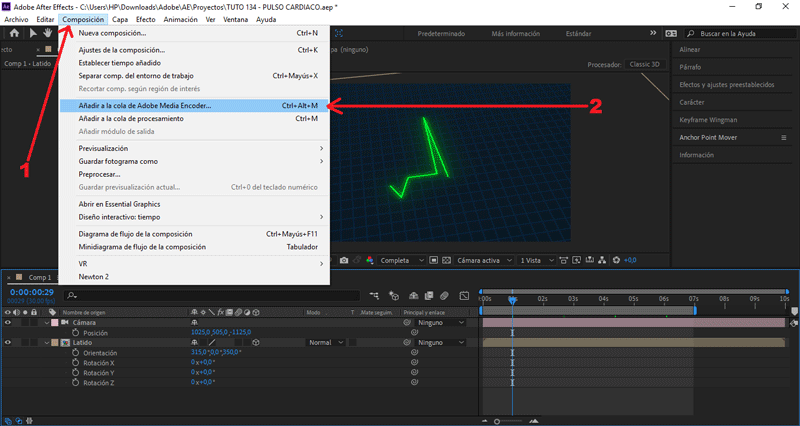Toggle the frame blending icon in timeline

point(429,296)
